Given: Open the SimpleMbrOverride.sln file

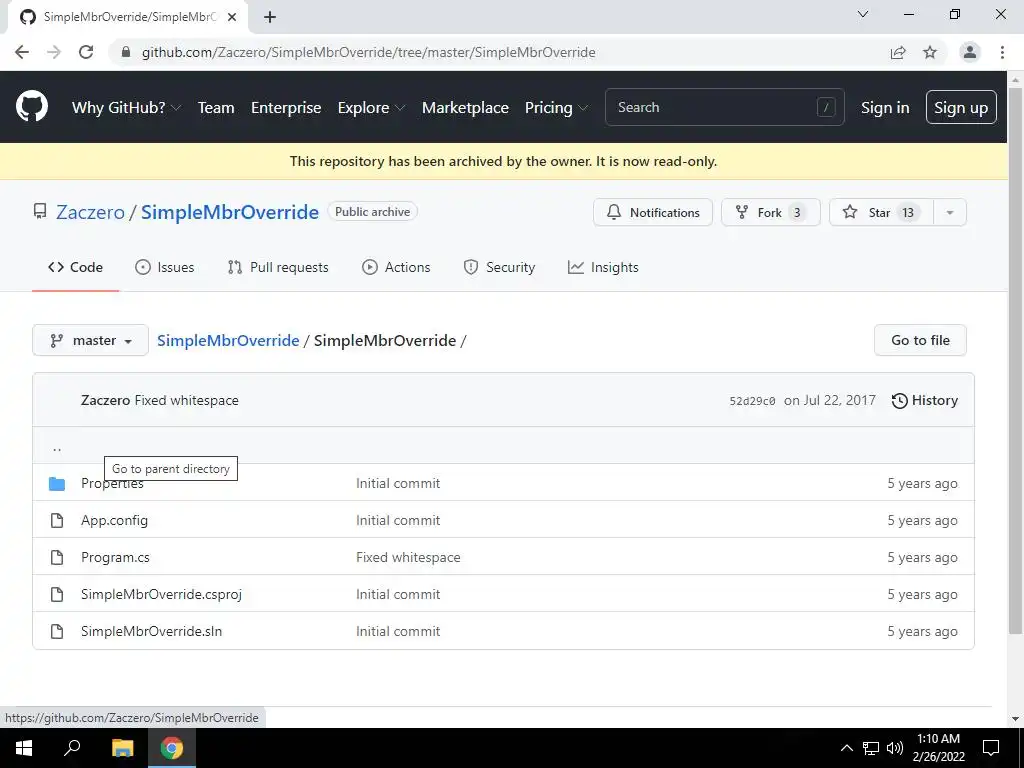Looking at the screenshot, I should point(152,632).
